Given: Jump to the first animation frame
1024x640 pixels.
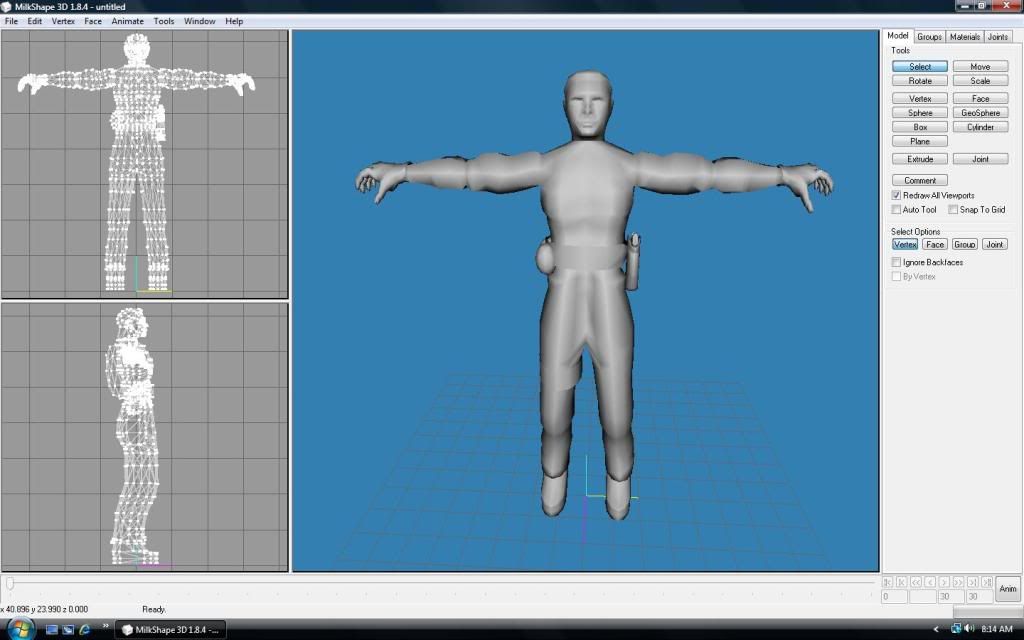Looking at the screenshot, I should click(888, 582).
